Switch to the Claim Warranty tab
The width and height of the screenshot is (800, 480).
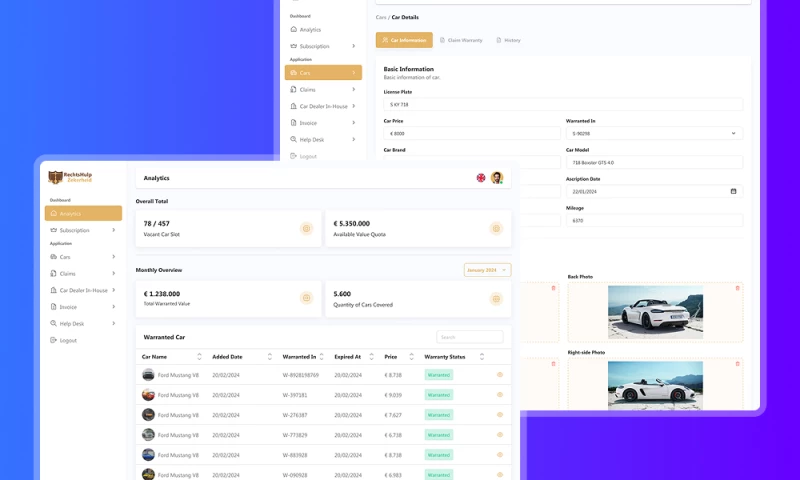pyautogui.click(x=461, y=40)
